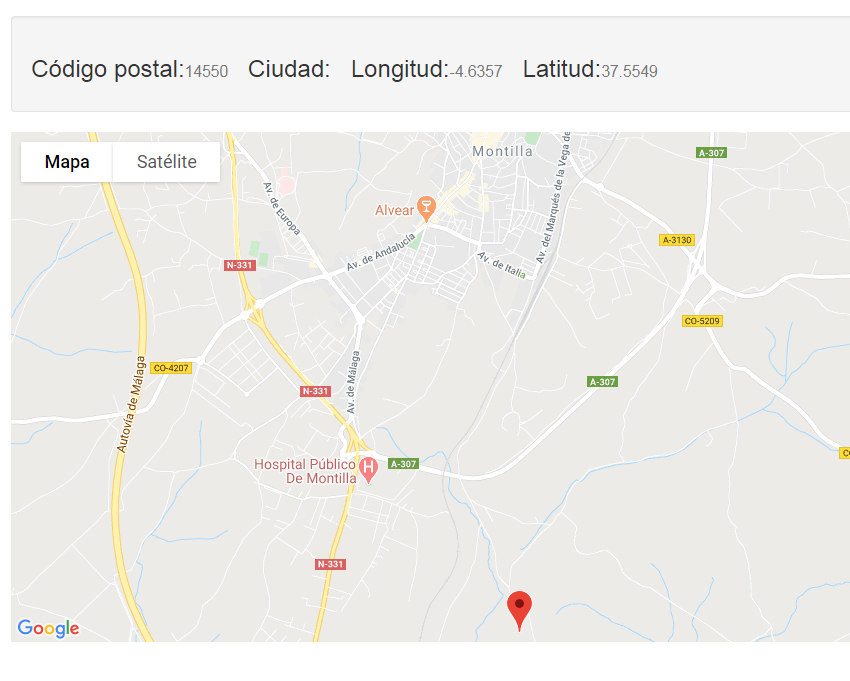The width and height of the screenshot is (850, 681).
Task: Click the red location marker pin
Action: [x=519, y=610]
